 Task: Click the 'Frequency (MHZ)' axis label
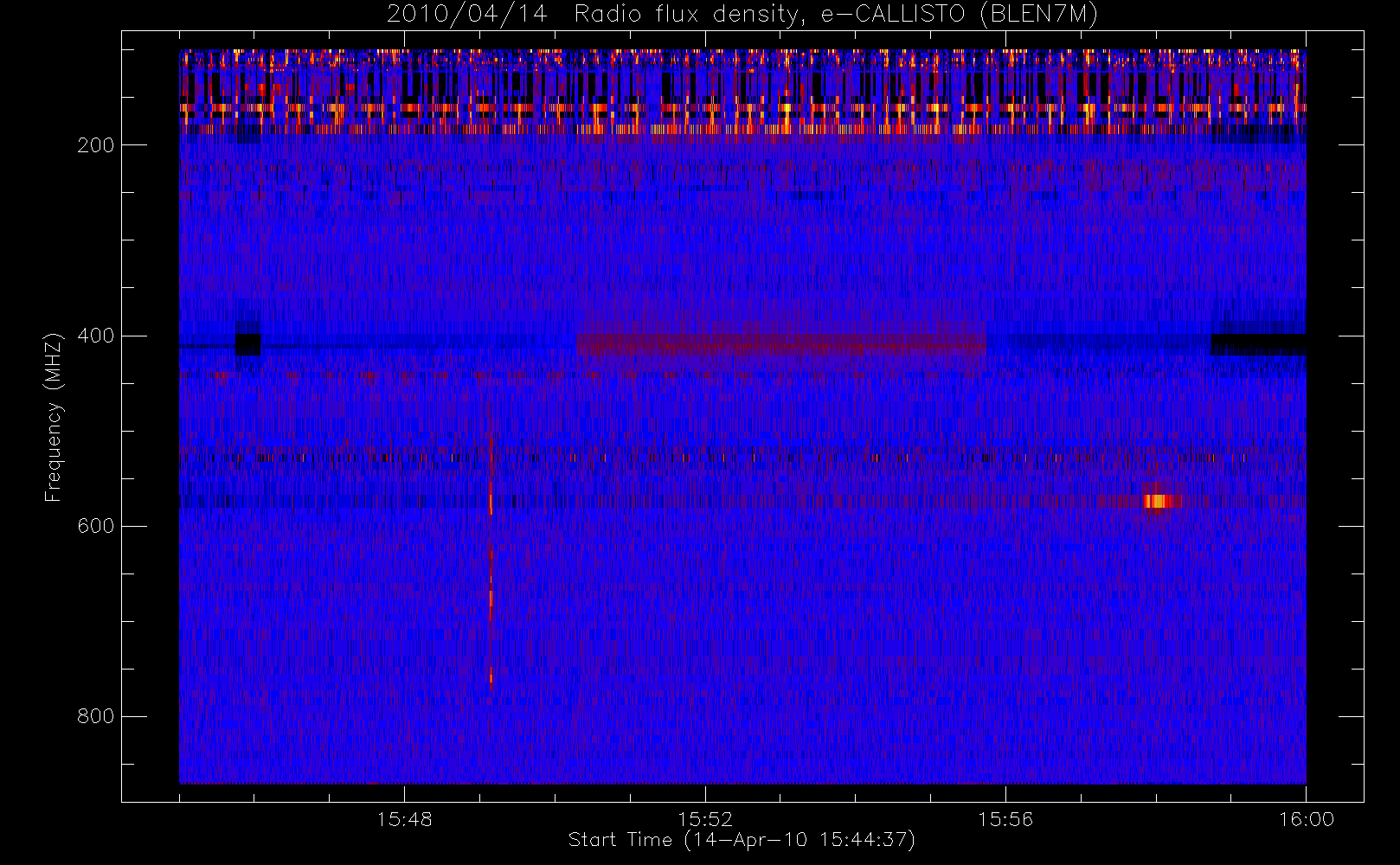pos(54,417)
